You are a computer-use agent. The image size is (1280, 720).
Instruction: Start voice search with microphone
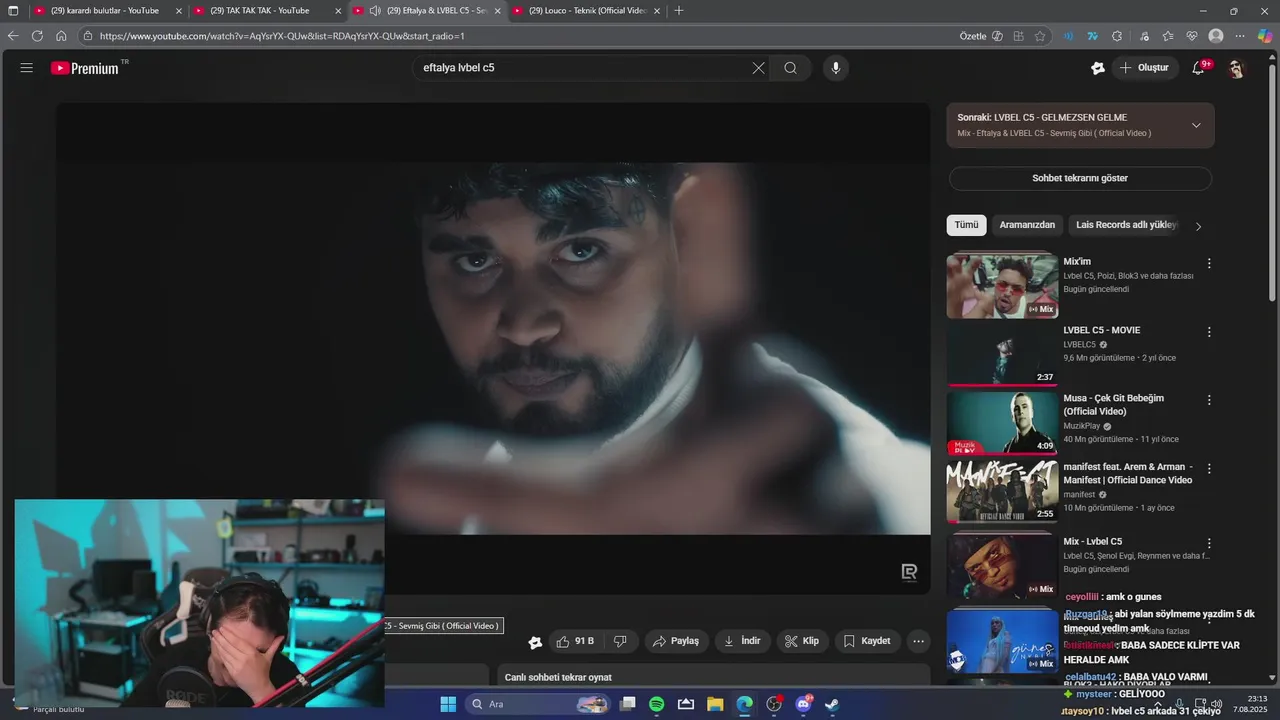836,68
